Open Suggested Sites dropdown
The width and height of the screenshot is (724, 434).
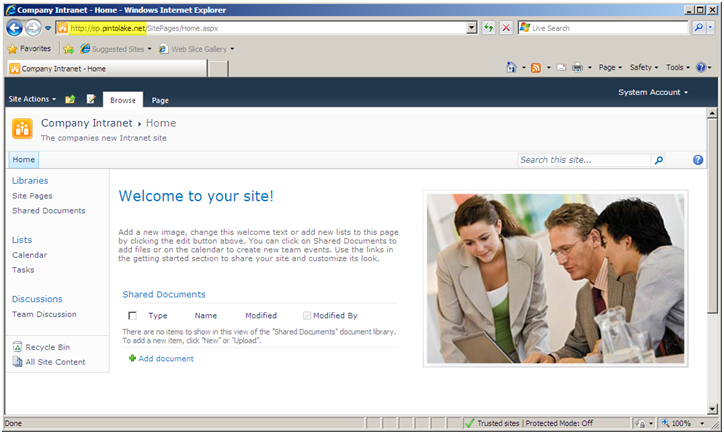[149, 49]
